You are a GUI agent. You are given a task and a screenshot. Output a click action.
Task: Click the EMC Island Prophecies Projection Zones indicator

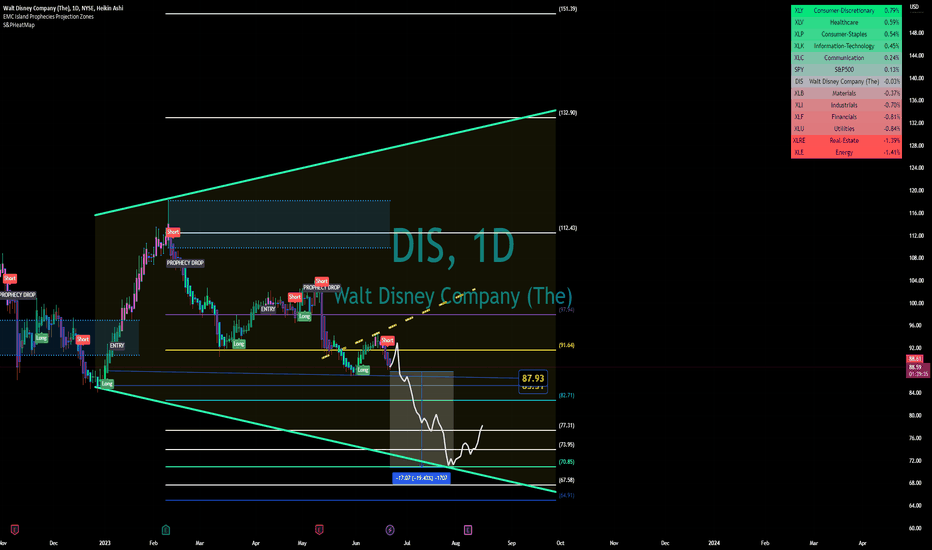(48, 17)
